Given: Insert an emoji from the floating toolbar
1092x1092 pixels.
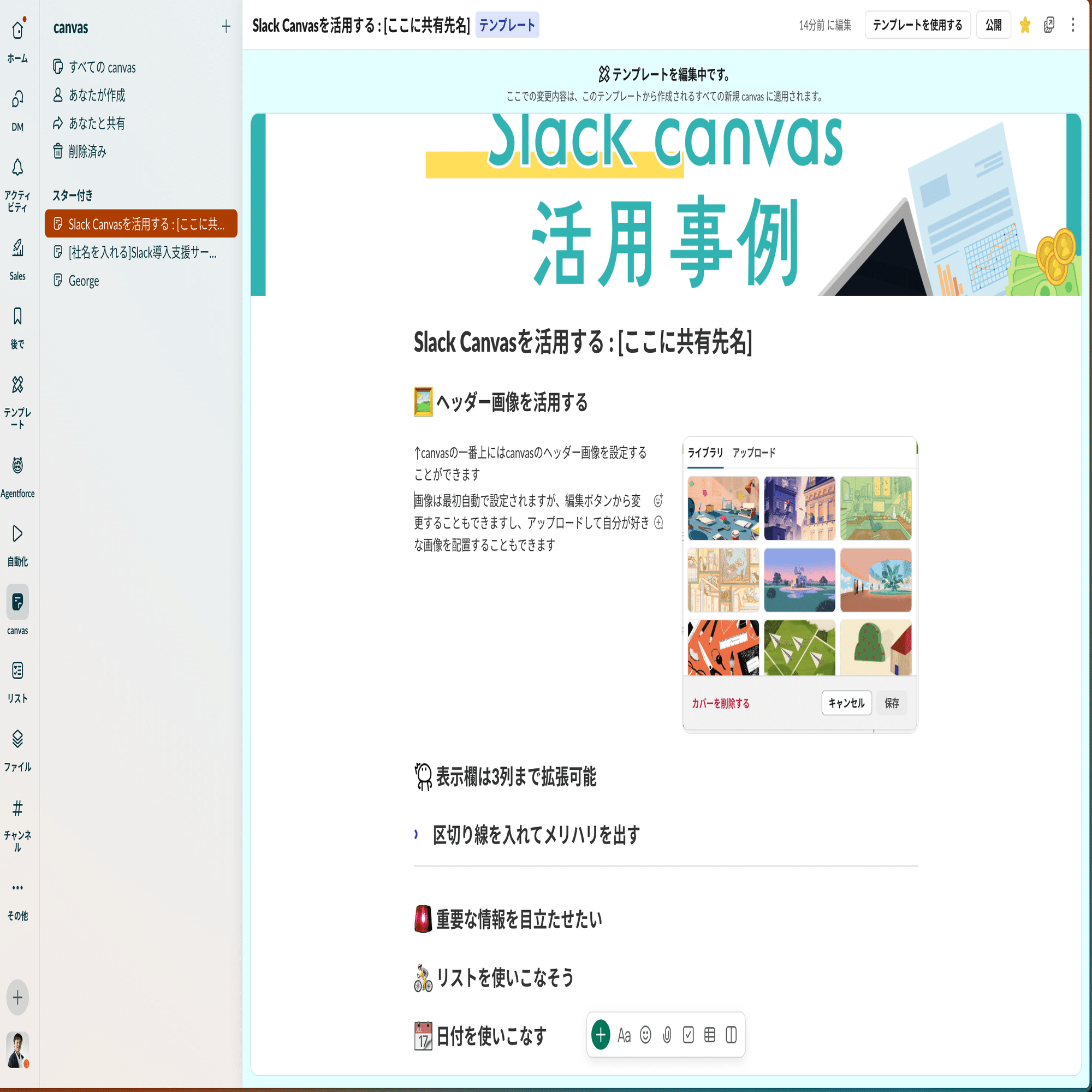Looking at the screenshot, I should pos(645,1035).
